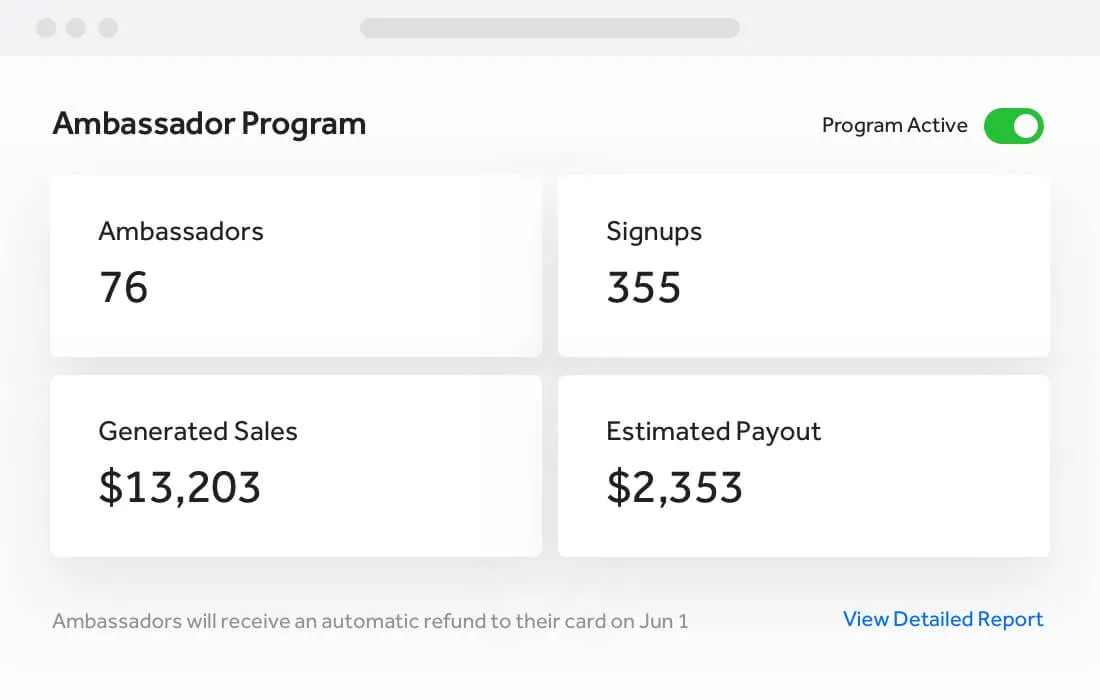1100x700 pixels.
Task: Click the Generated Sales card
Action: click(x=295, y=465)
